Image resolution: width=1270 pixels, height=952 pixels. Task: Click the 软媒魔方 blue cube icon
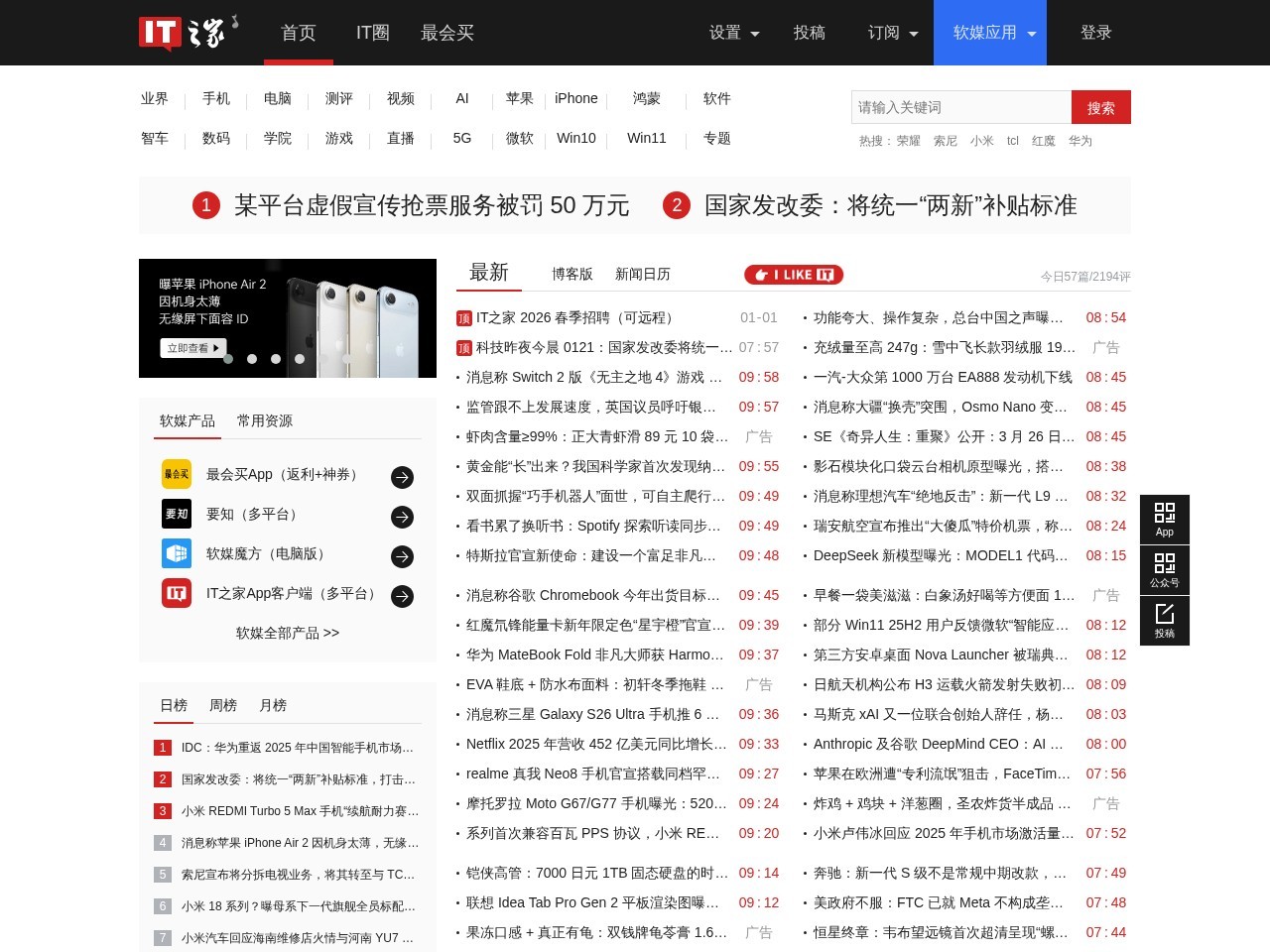177,553
